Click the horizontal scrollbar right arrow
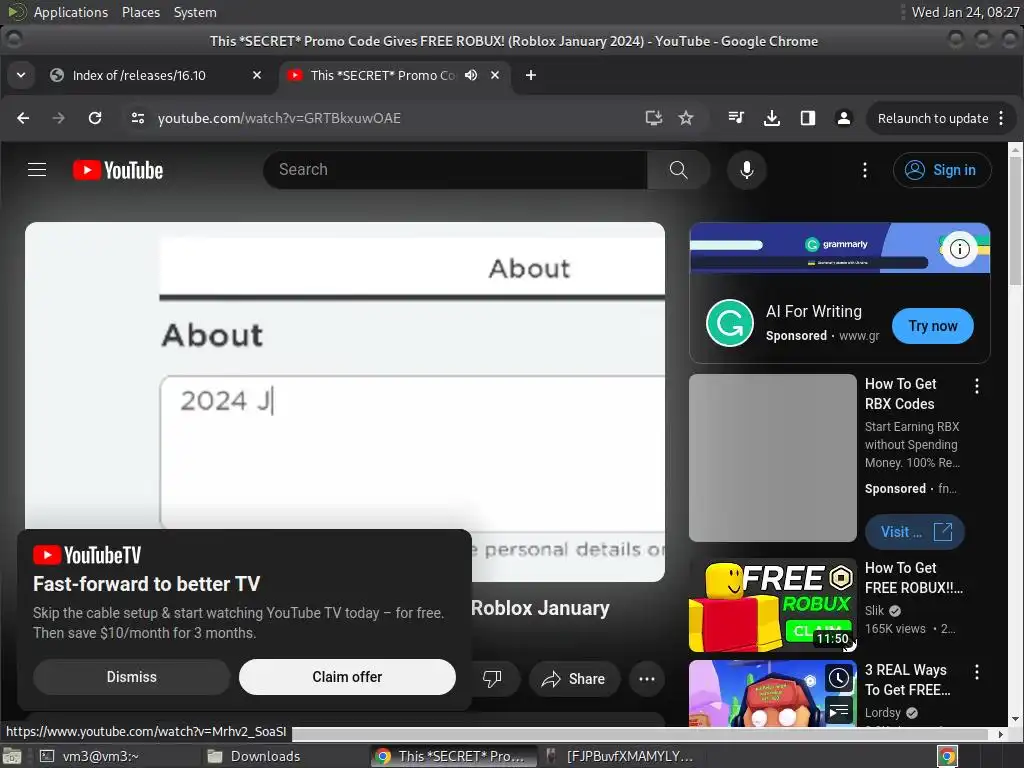This screenshot has width=1024, height=768. coord(1000,734)
